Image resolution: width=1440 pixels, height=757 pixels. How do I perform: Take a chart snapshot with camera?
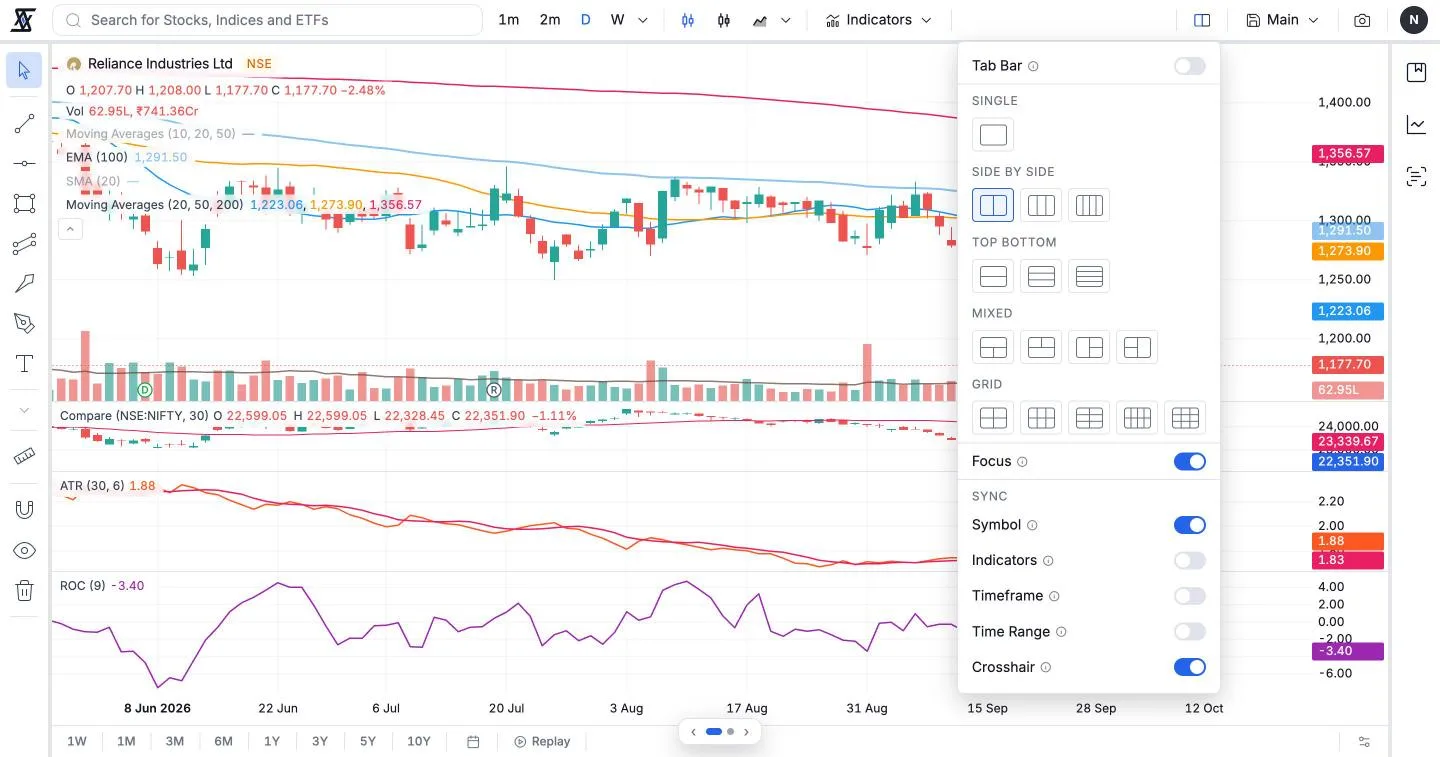pos(1362,20)
